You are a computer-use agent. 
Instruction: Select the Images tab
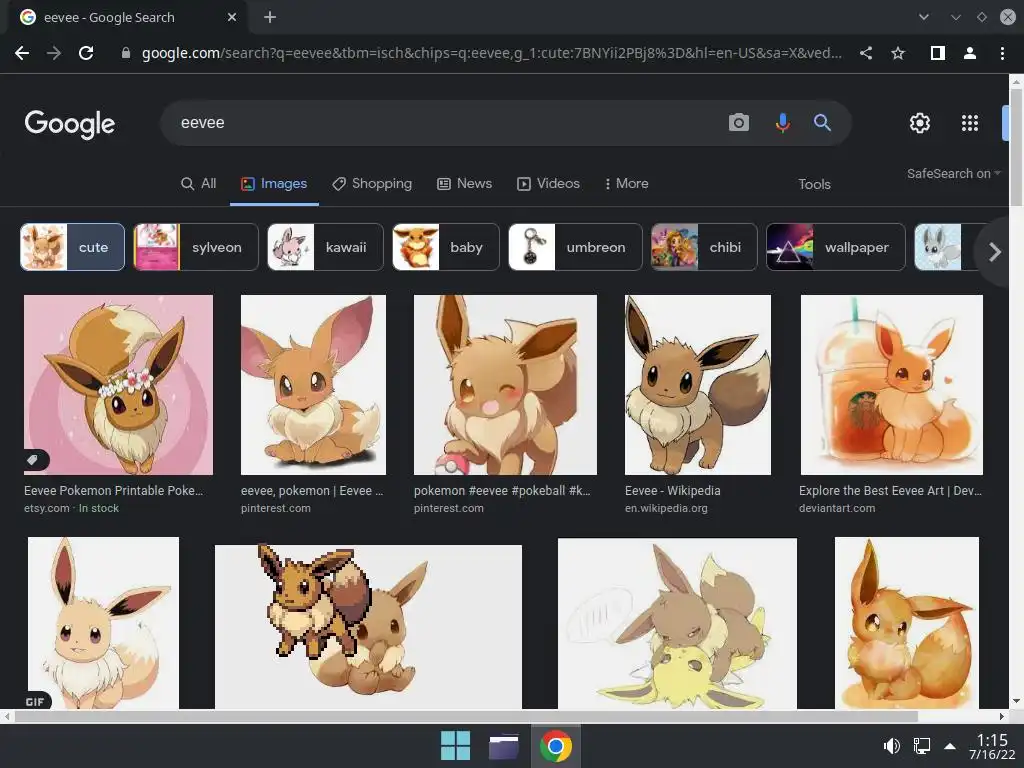click(x=274, y=184)
